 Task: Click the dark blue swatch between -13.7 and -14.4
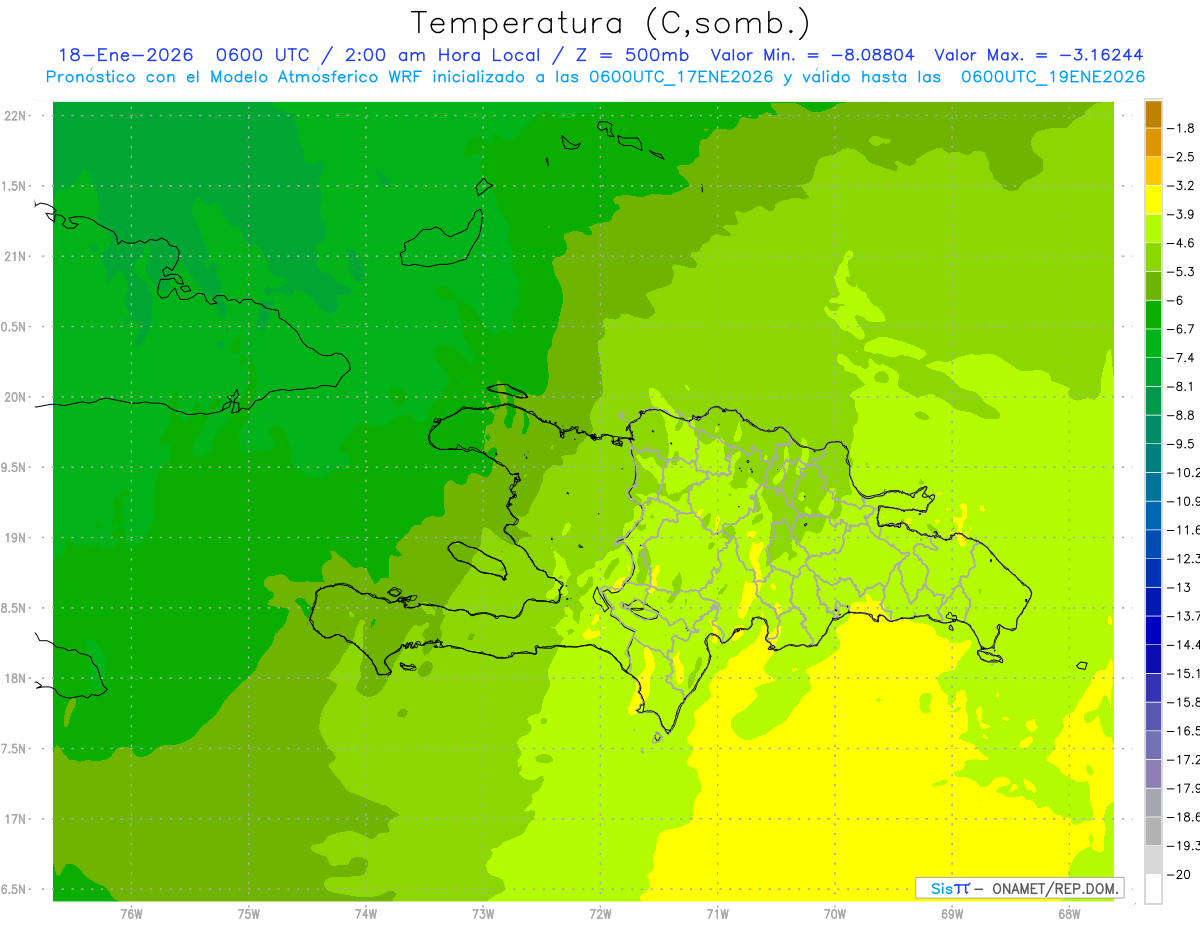pyautogui.click(x=1153, y=630)
